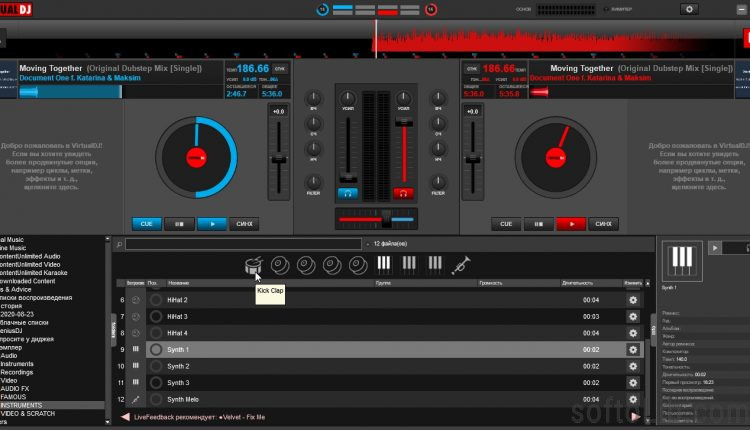Click the blue play button on left deck
This screenshot has height=430, width=750.
coord(212,224)
